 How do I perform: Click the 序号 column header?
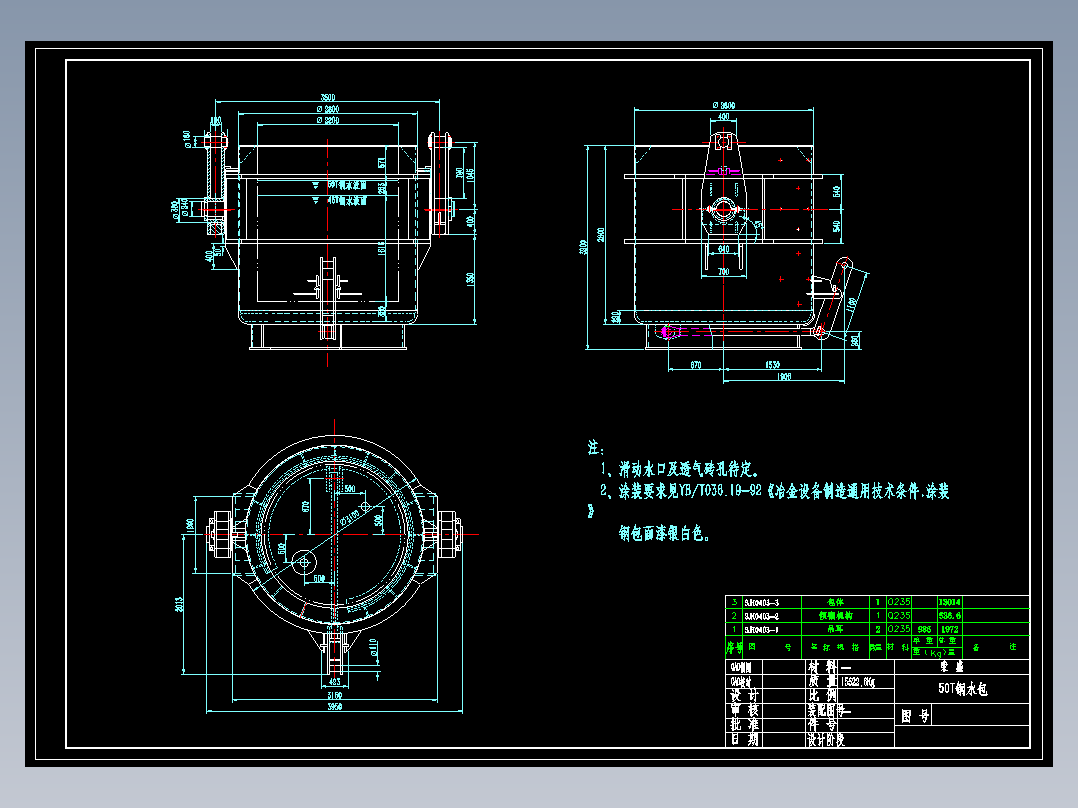click(x=734, y=647)
